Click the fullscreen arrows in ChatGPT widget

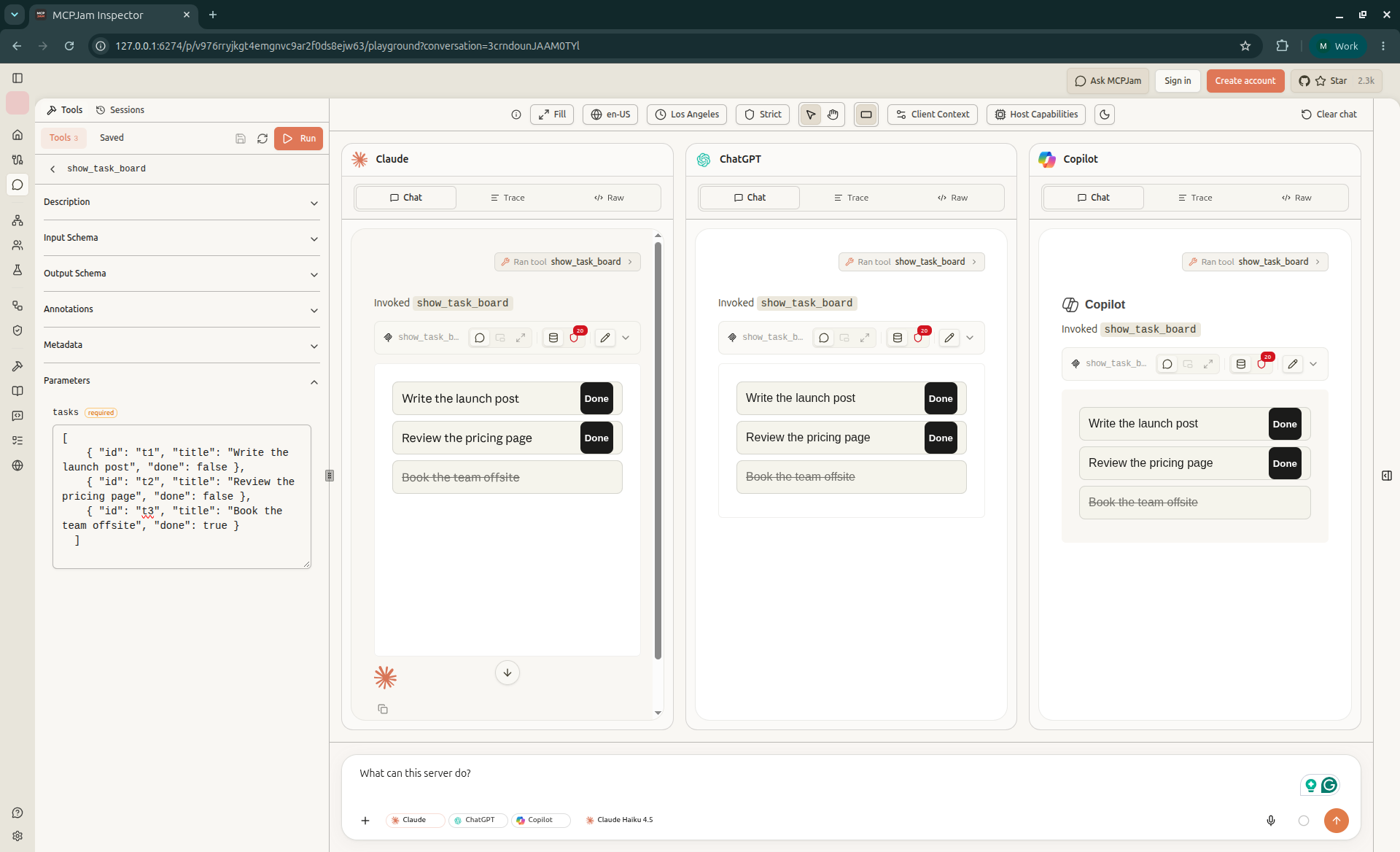click(x=865, y=338)
